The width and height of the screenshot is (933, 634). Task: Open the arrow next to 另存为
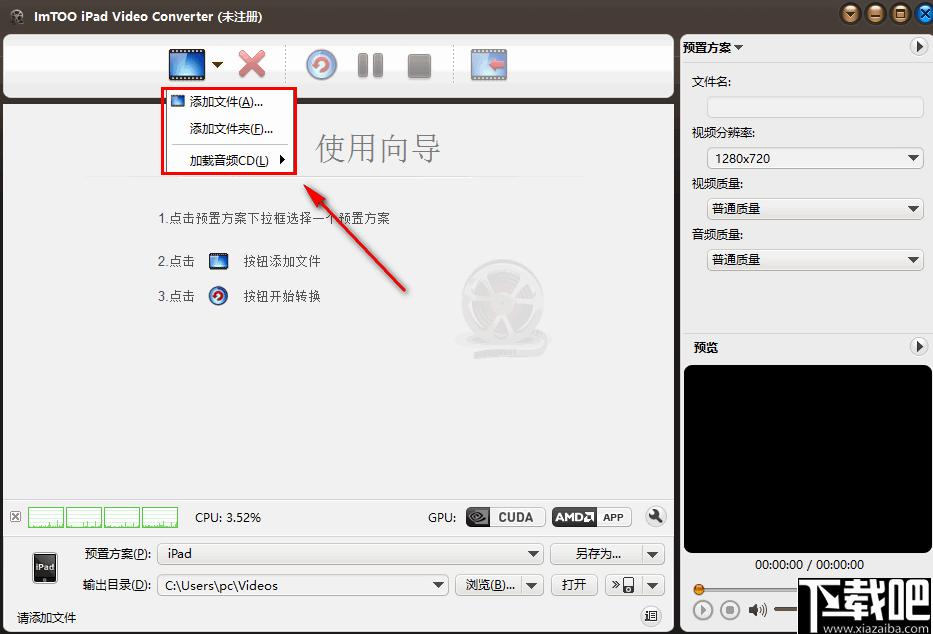(653, 554)
